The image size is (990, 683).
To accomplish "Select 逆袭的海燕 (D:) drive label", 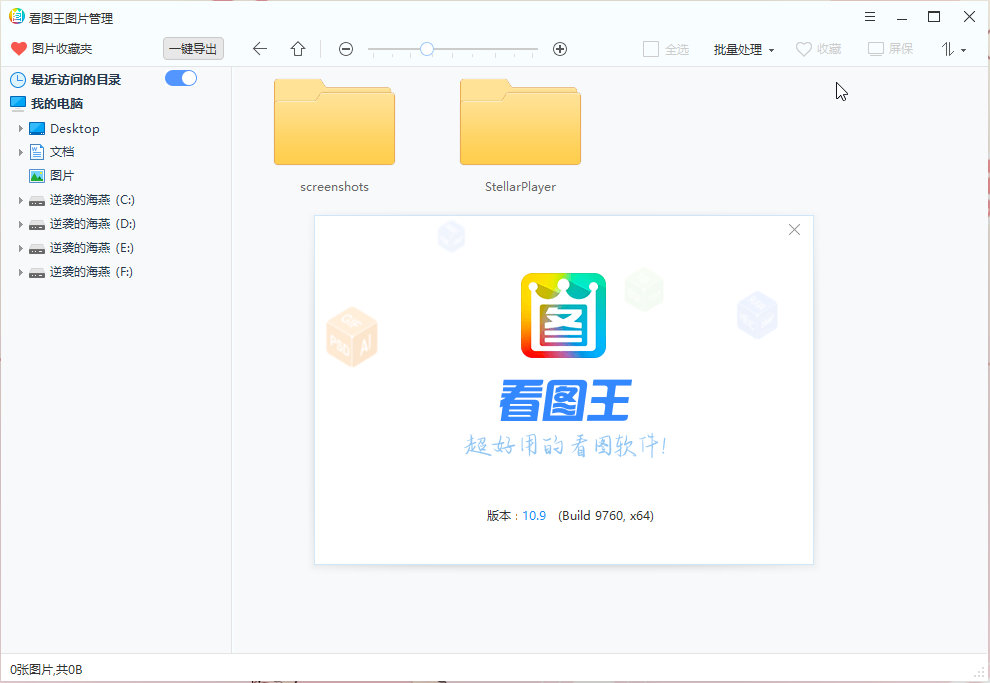I will [93, 224].
